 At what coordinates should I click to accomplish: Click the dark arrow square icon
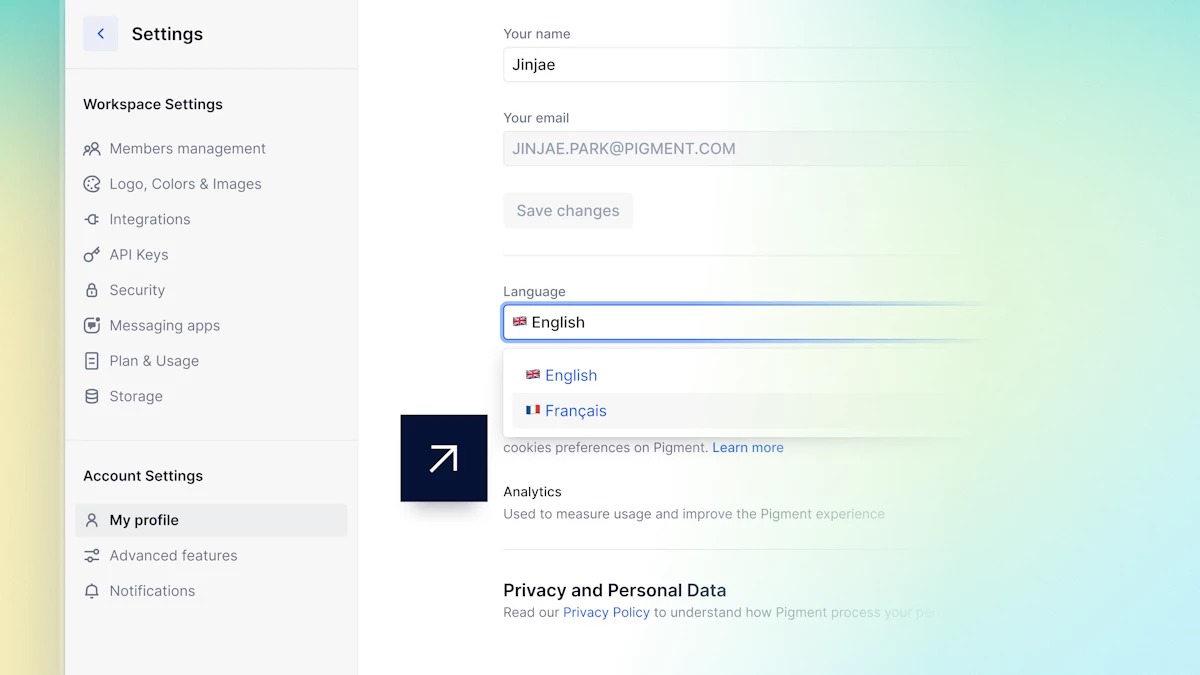coord(443,458)
